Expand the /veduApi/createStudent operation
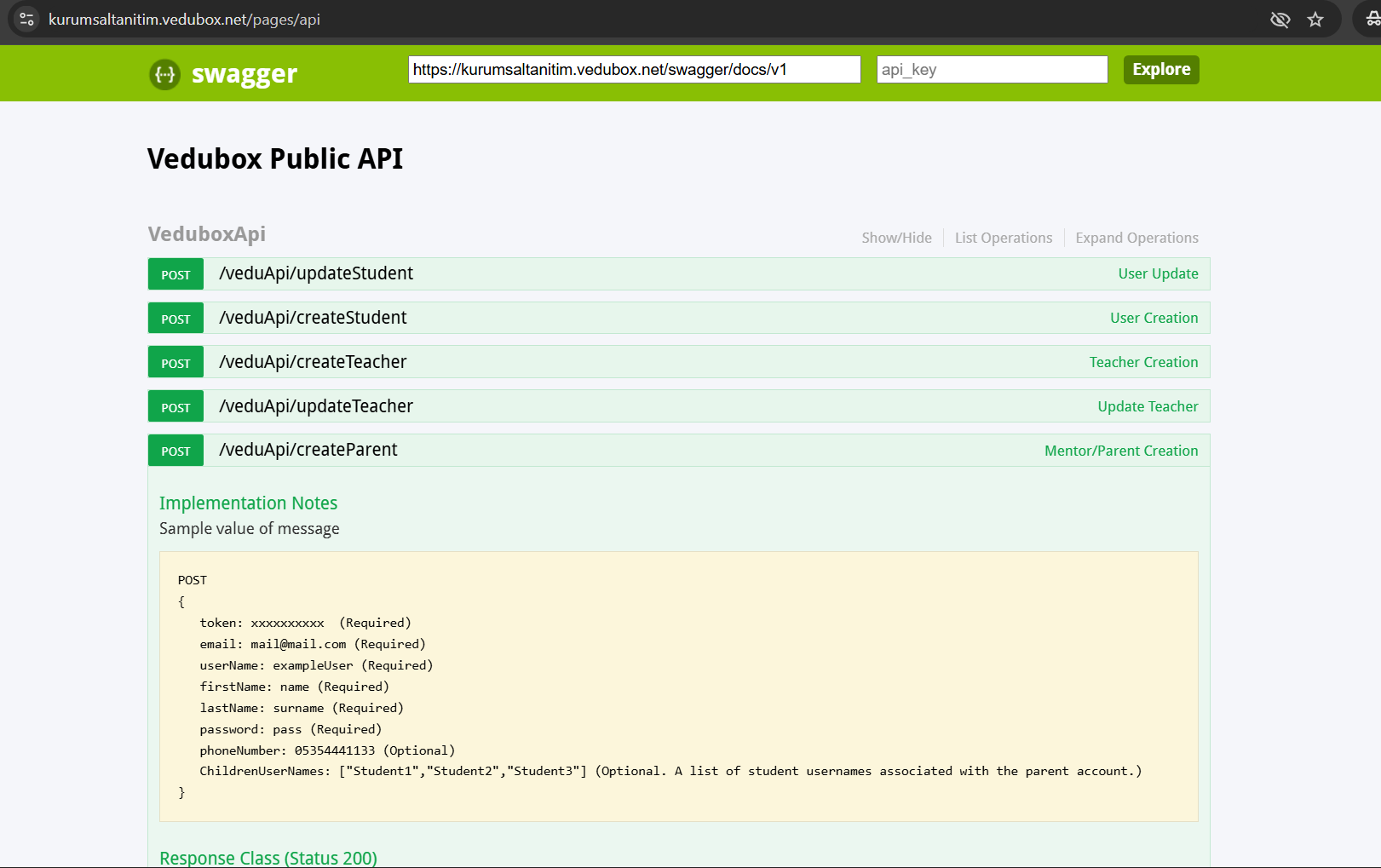 [313, 318]
